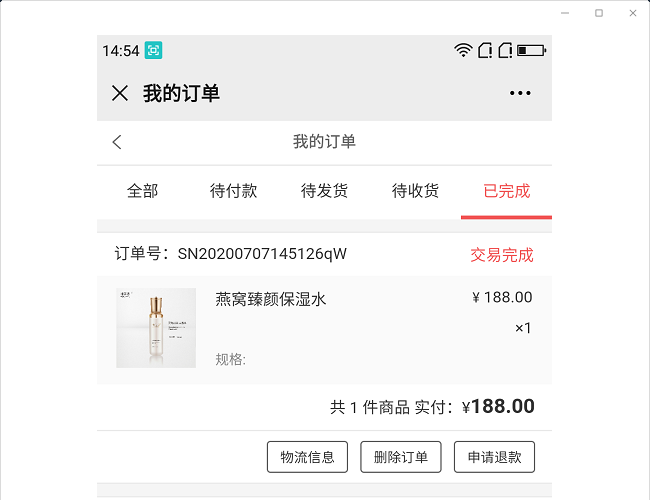
Task: Click the 燕窝臻颜保湿水 product name
Action: (x=271, y=299)
